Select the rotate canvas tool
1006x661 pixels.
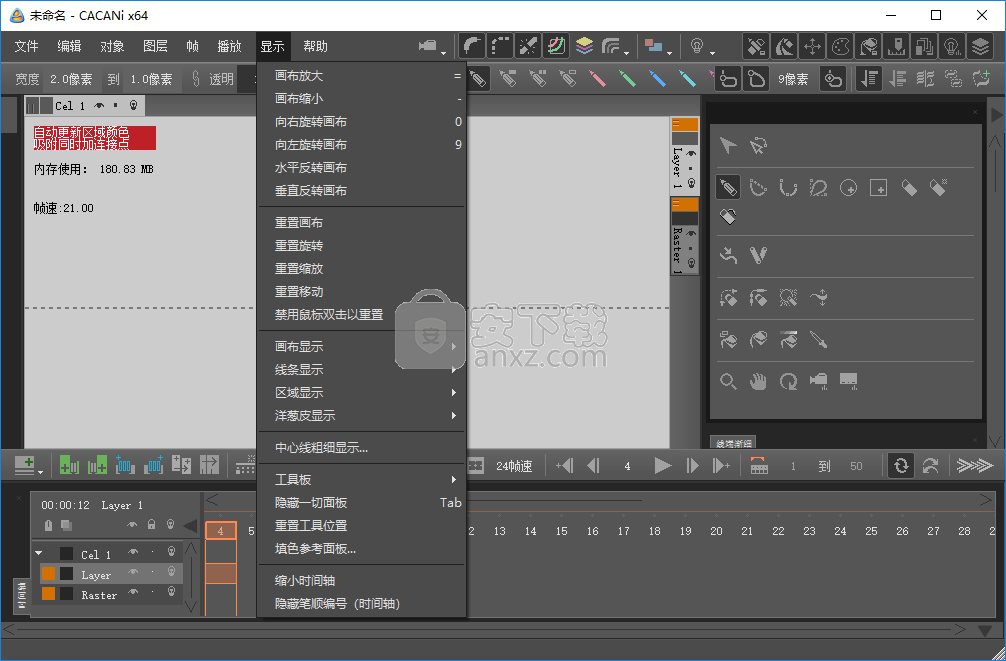point(788,382)
